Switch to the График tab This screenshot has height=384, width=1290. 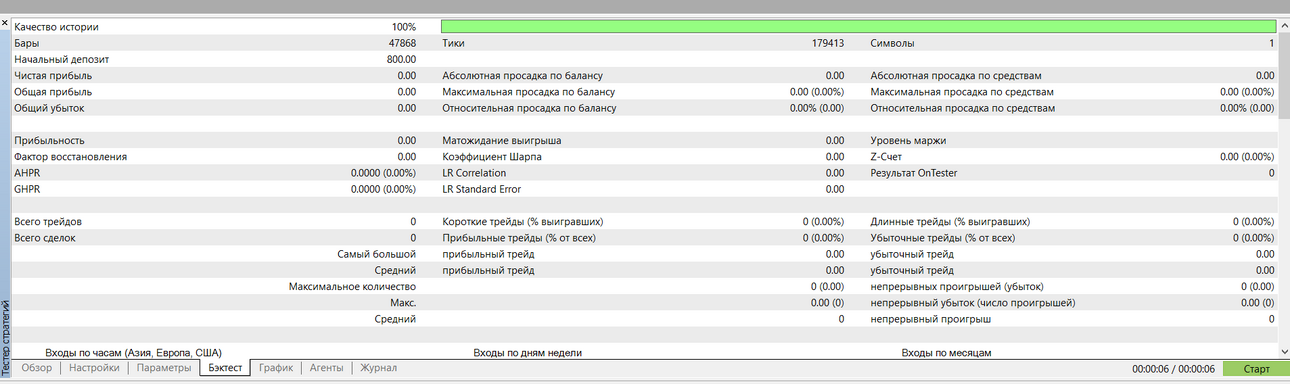(276, 368)
